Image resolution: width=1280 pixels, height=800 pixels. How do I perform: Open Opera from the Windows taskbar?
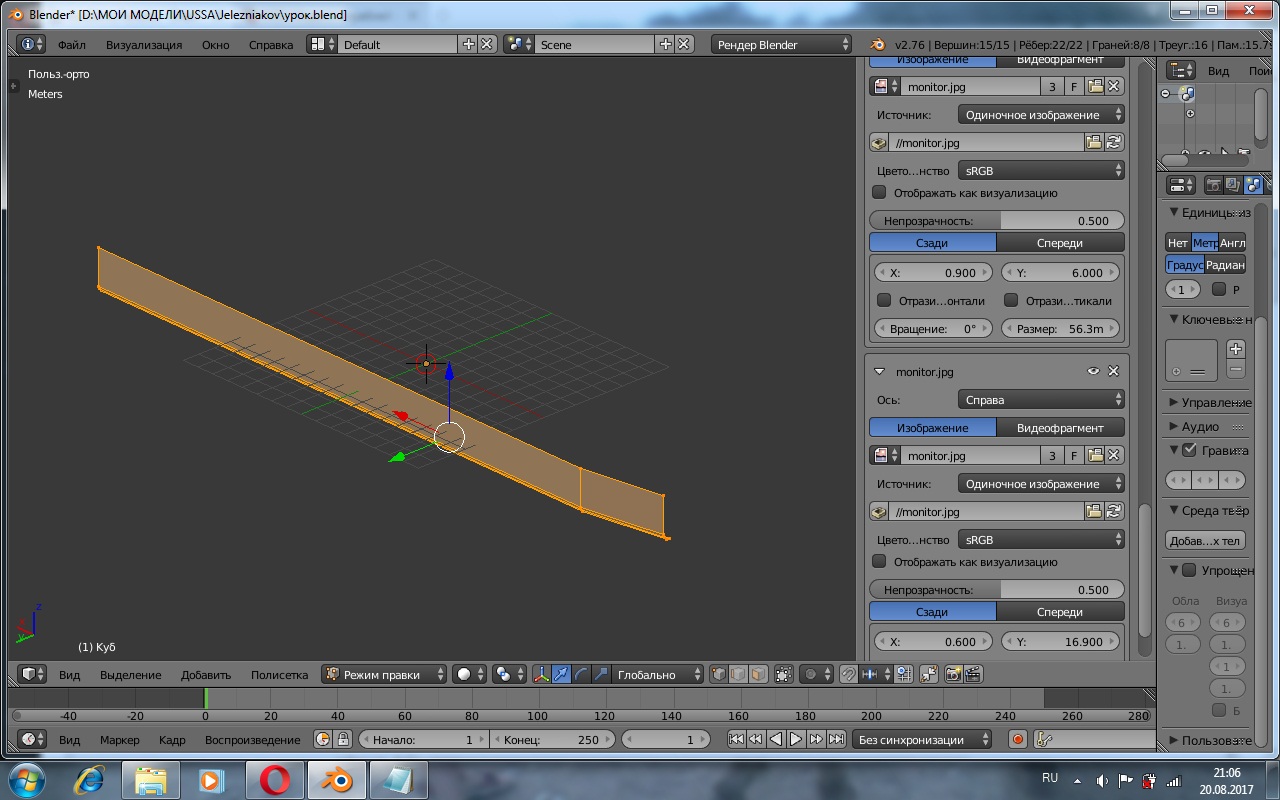(x=275, y=780)
